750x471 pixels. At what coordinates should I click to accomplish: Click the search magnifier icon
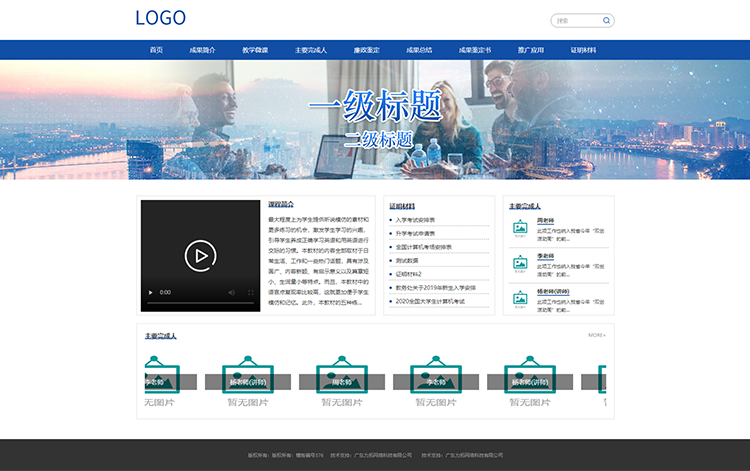(606, 20)
